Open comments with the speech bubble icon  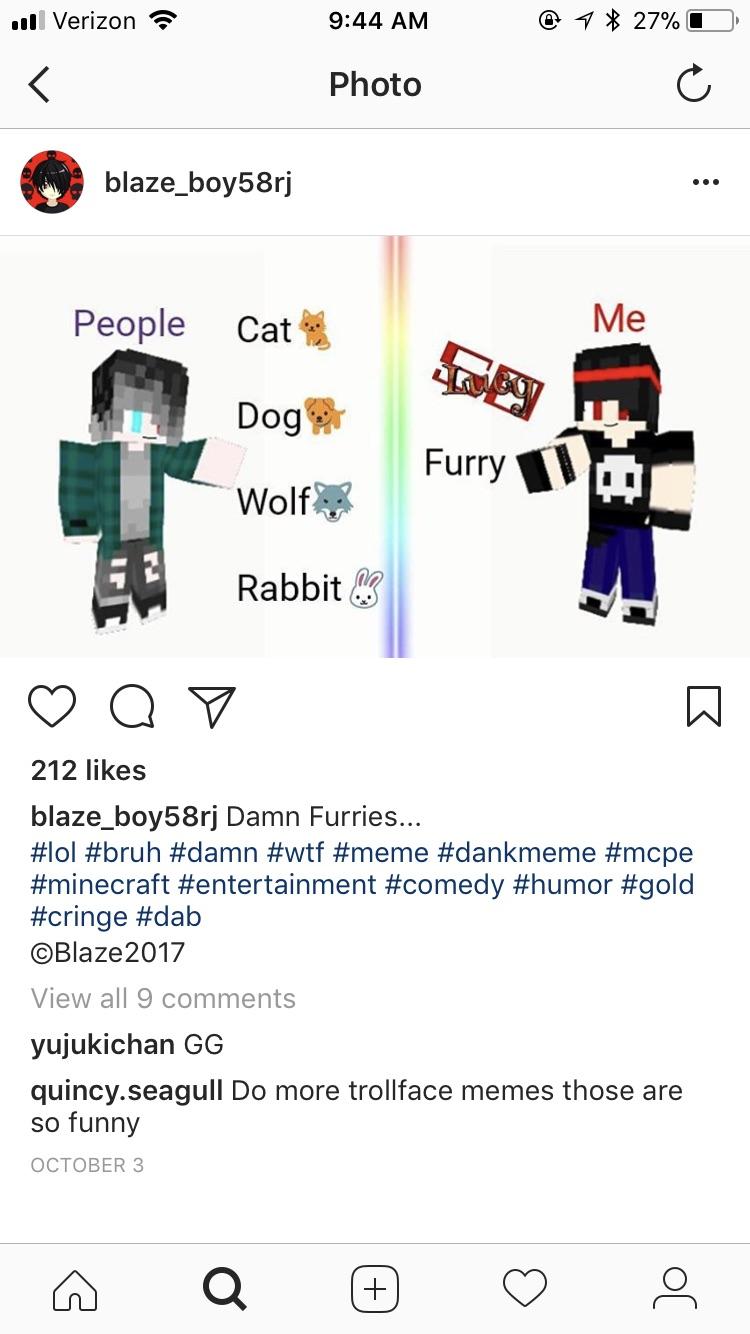(x=132, y=707)
